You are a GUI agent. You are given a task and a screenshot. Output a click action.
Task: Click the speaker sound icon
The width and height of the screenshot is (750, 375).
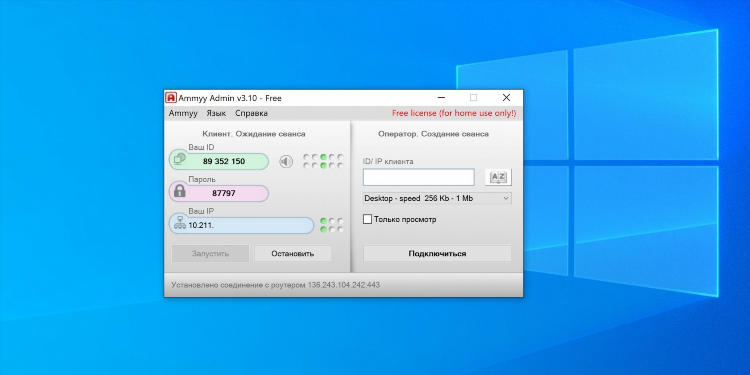pos(286,162)
